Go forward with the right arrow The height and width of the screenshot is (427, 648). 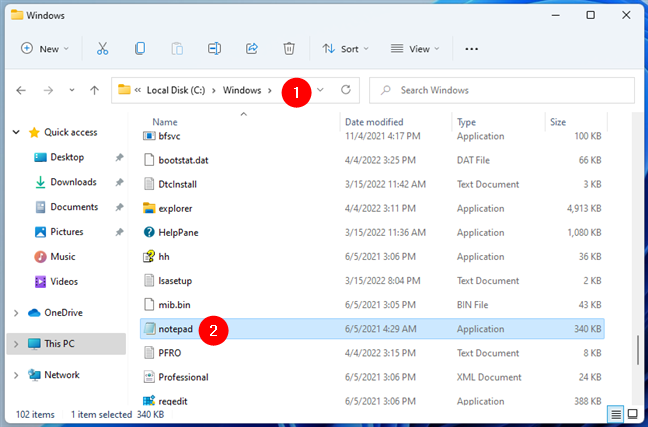pos(48,90)
